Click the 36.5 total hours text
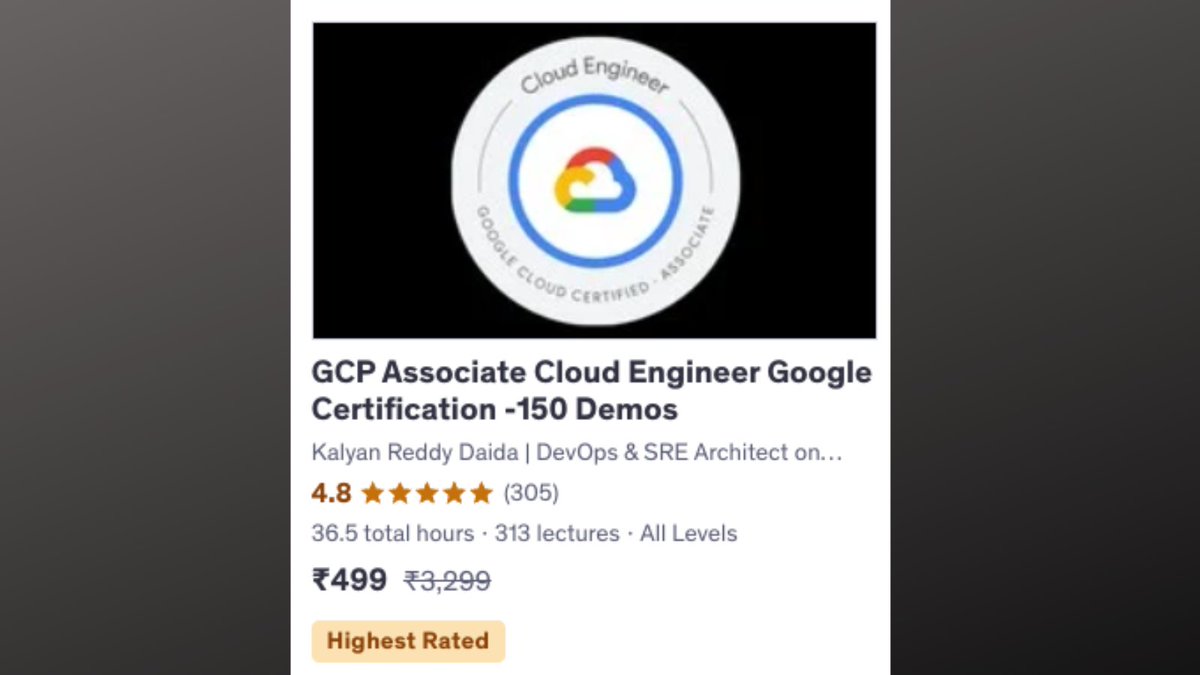This screenshot has height=675, width=1200. [x=393, y=534]
